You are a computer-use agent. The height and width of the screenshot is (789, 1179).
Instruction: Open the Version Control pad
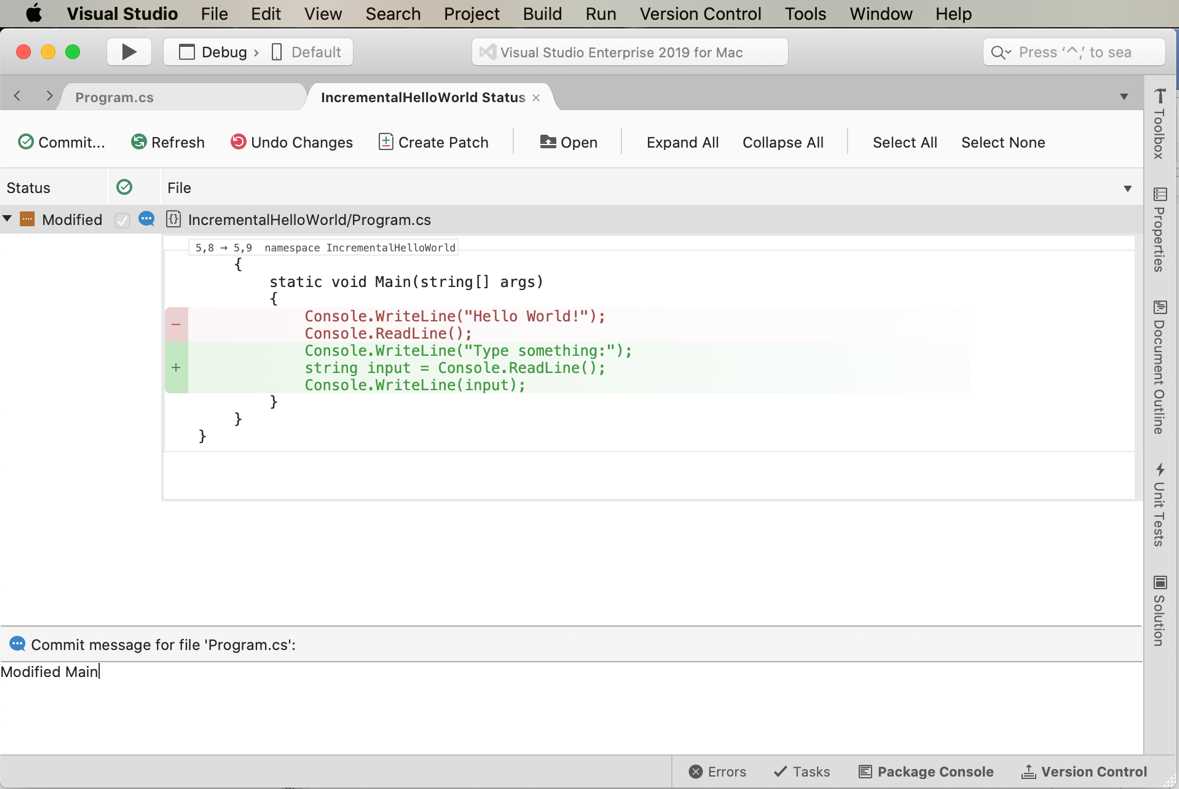tap(1084, 772)
